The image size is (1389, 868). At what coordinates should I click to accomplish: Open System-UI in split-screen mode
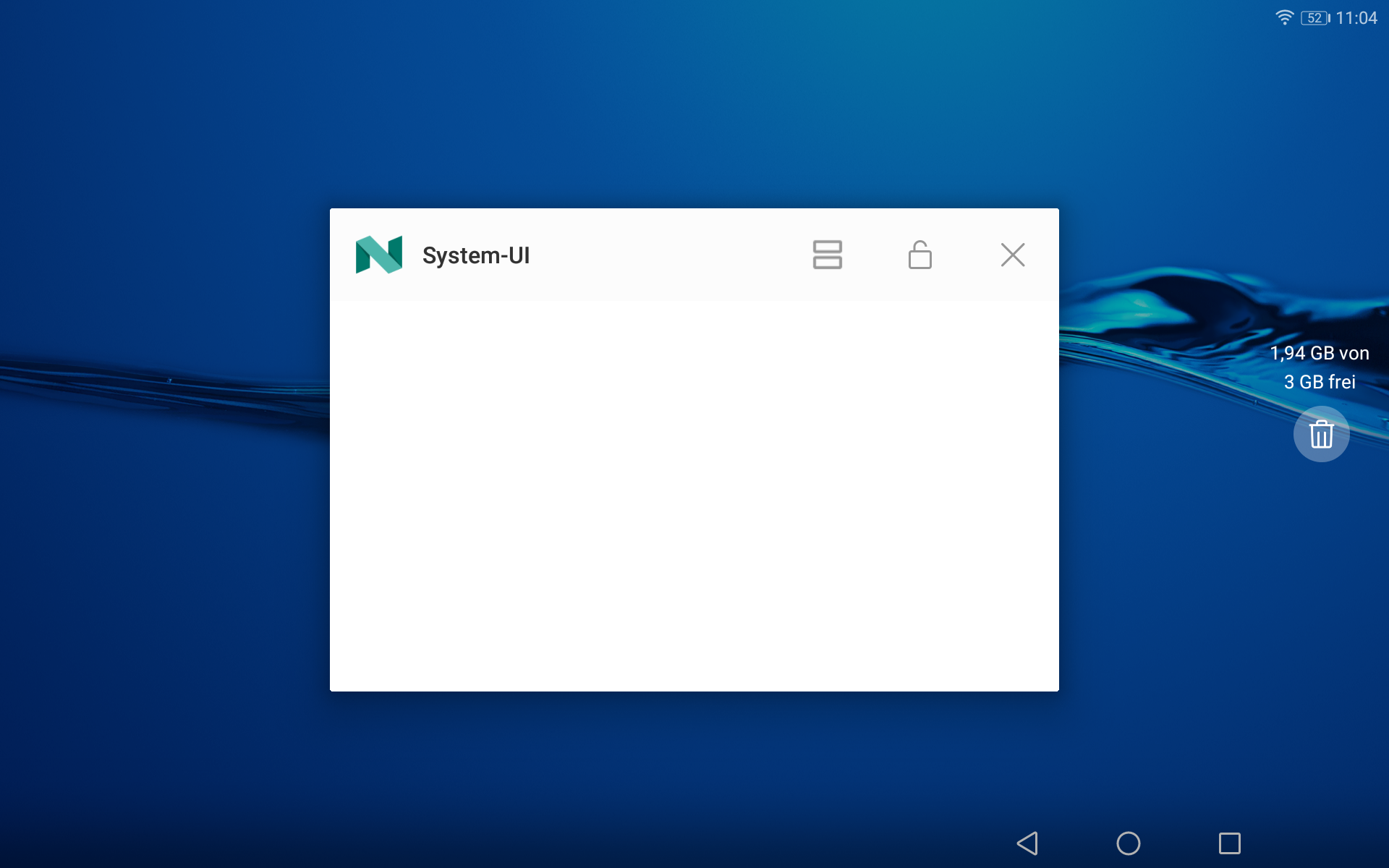(827, 255)
